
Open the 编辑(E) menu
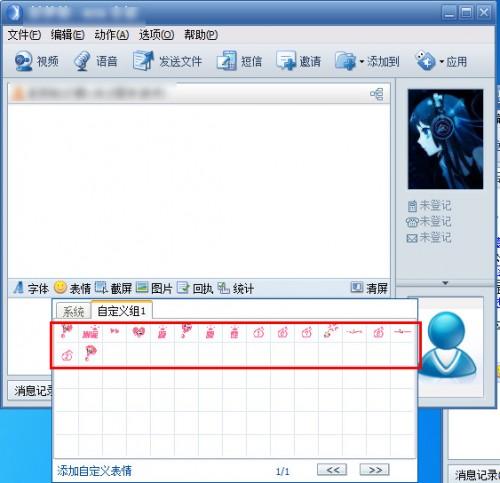click(67, 35)
